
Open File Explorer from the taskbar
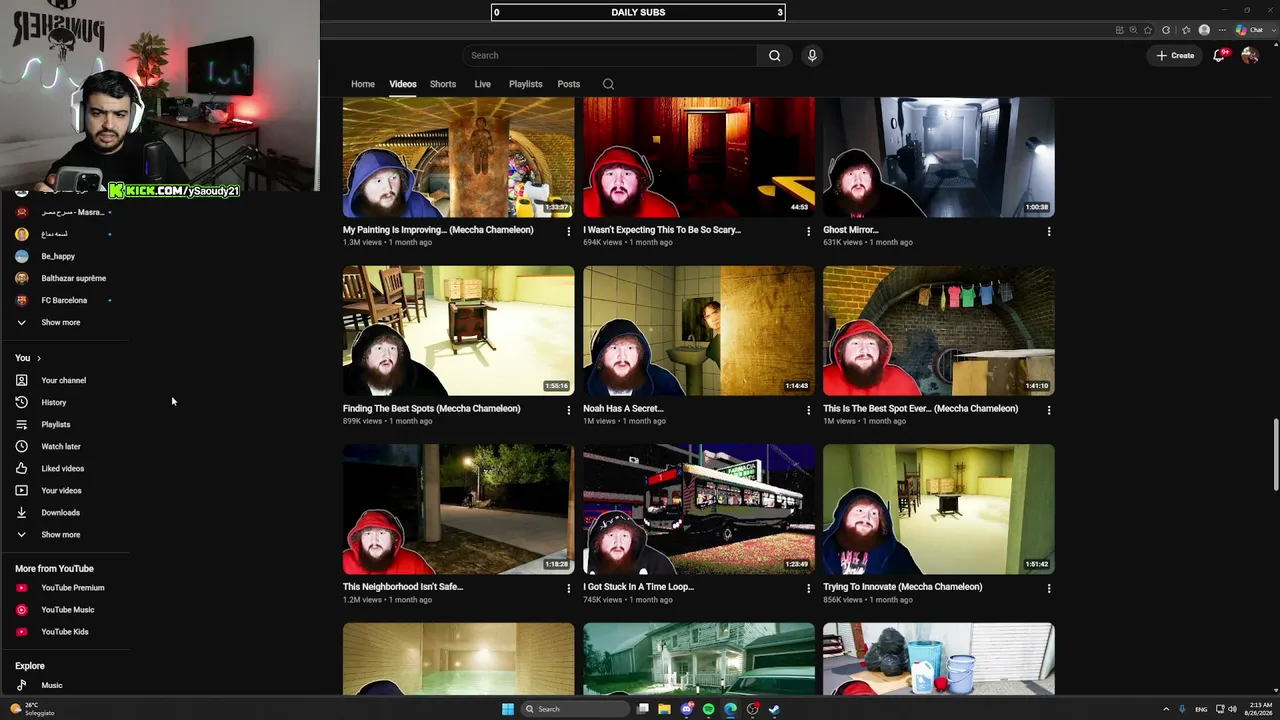tap(664, 709)
